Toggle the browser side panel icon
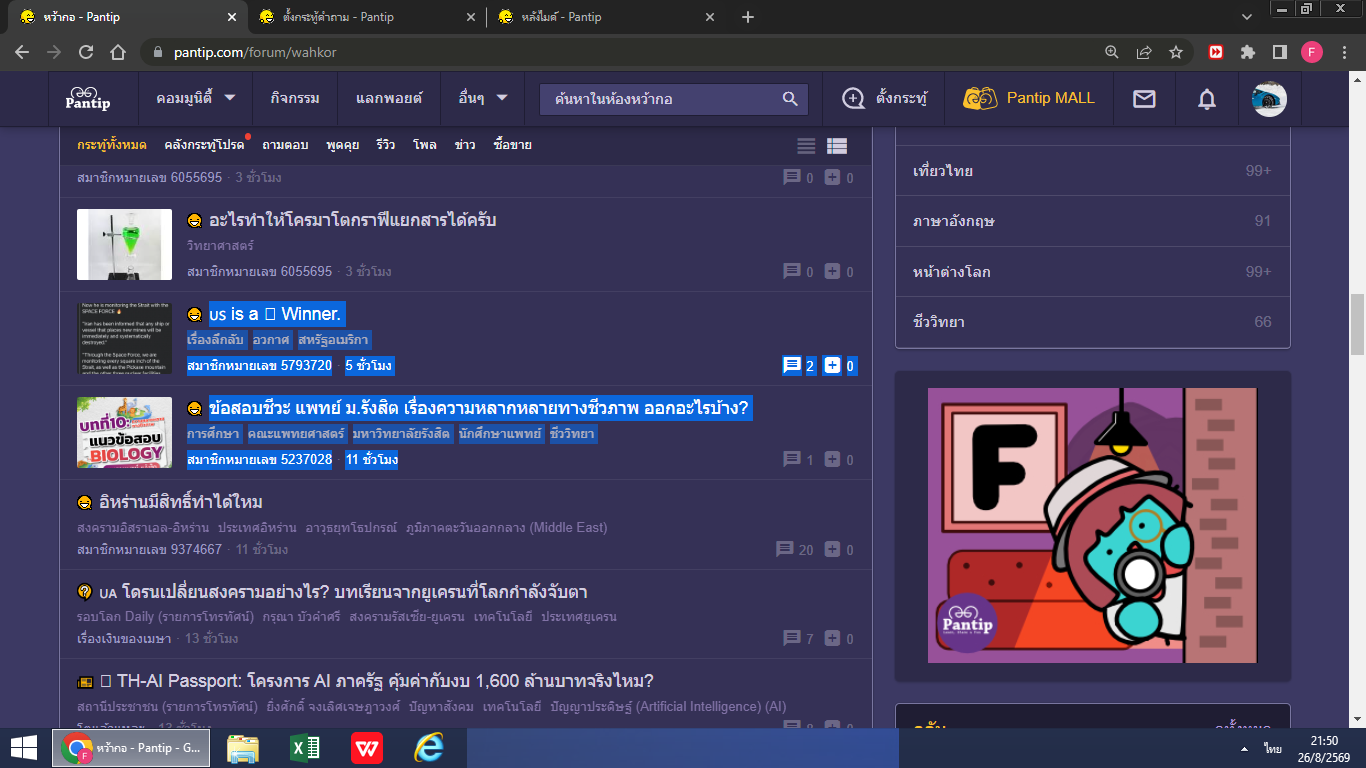1366x768 pixels. (x=1279, y=52)
